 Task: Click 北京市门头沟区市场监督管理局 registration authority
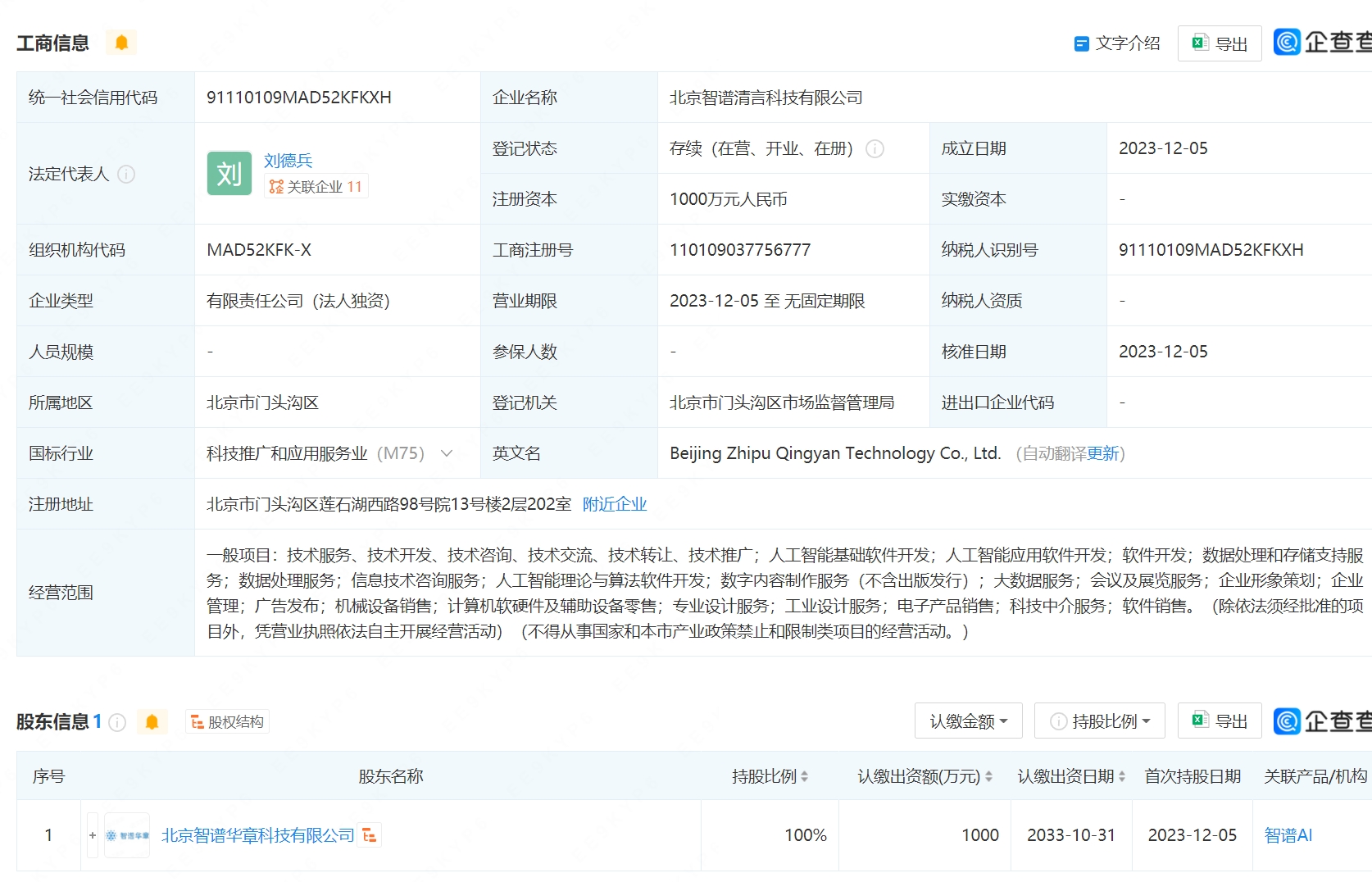coord(782,402)
